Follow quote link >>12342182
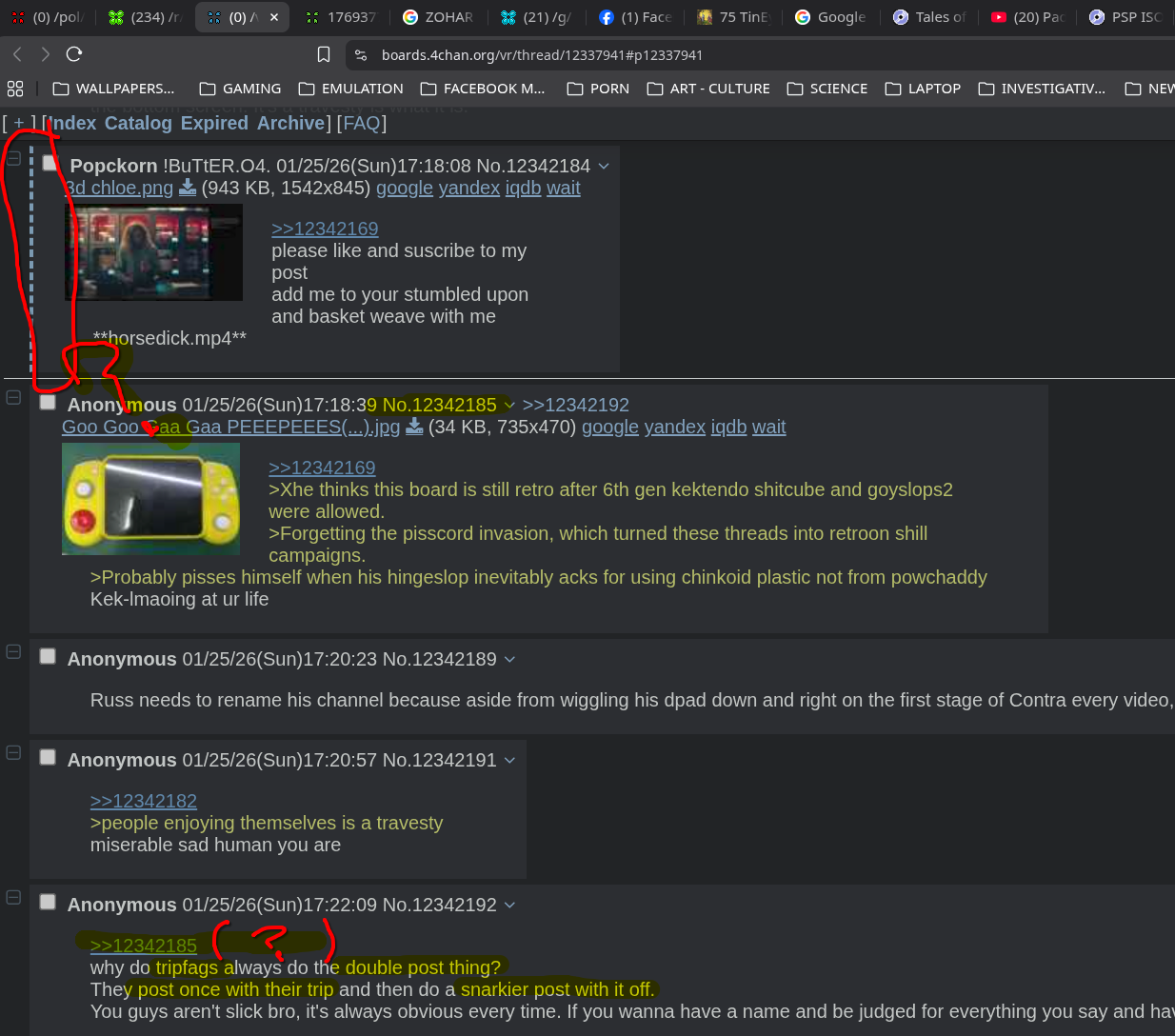Viewport: 1175px width, 1036px height. click(x=144, y=801)
